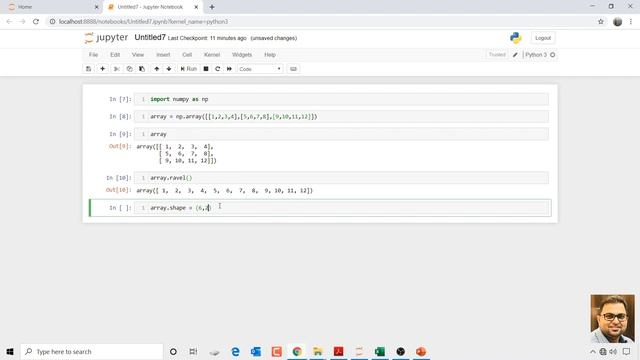Select the Untitled7 Jupyter Notebook tab

150,7
